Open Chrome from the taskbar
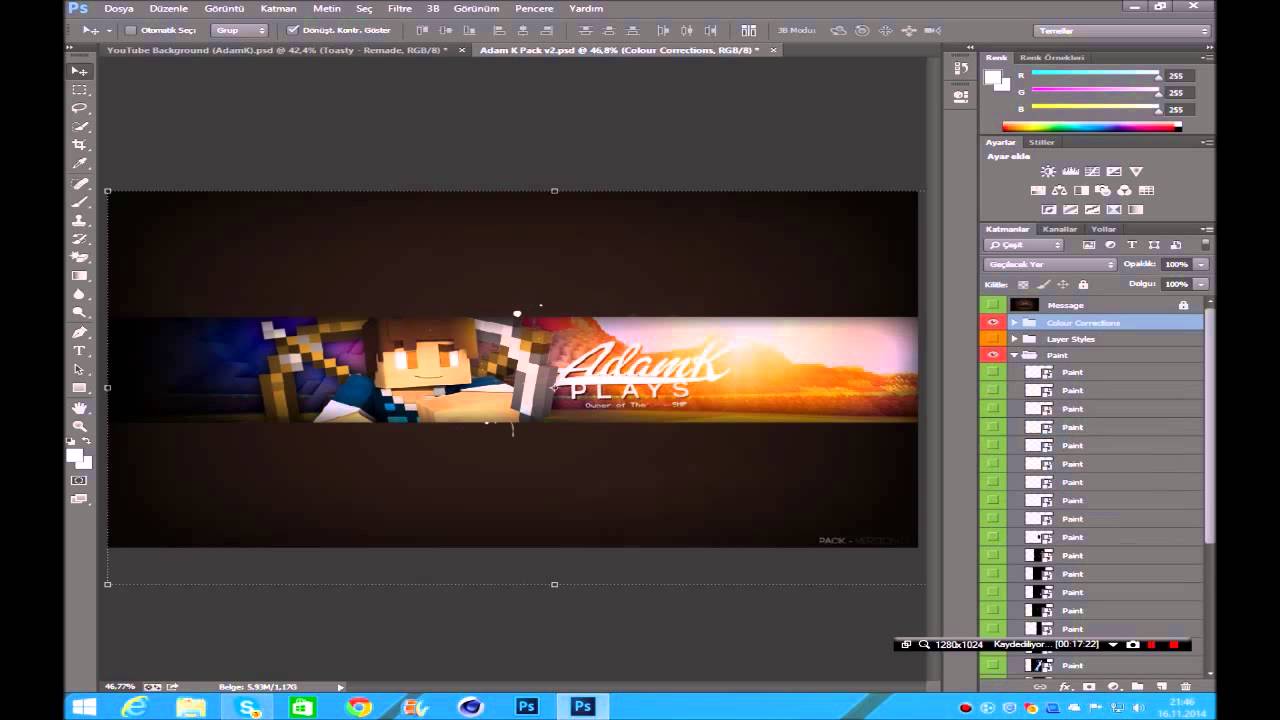Screen dimensions: 1280x720 [x=359, y=707]
